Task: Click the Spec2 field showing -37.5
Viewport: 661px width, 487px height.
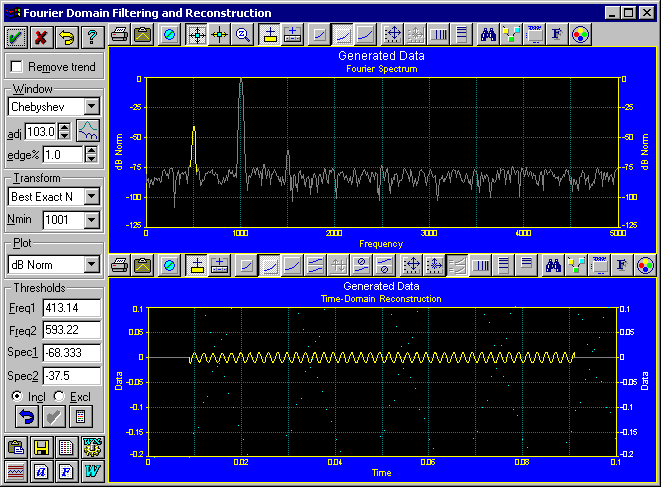Action: pyautogui.click(x=72, y=376)
